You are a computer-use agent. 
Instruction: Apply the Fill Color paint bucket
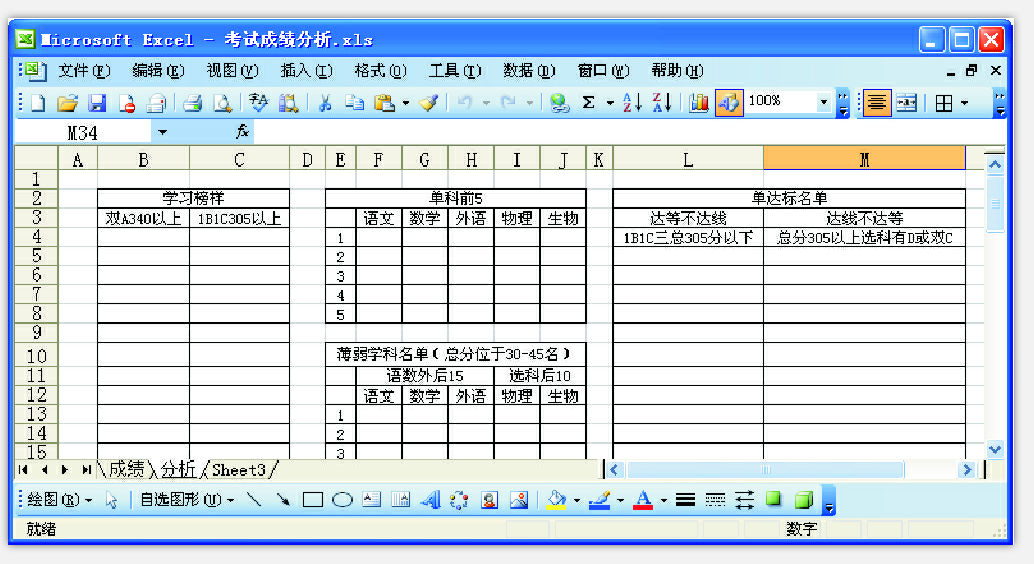click(x=557, y=499)
